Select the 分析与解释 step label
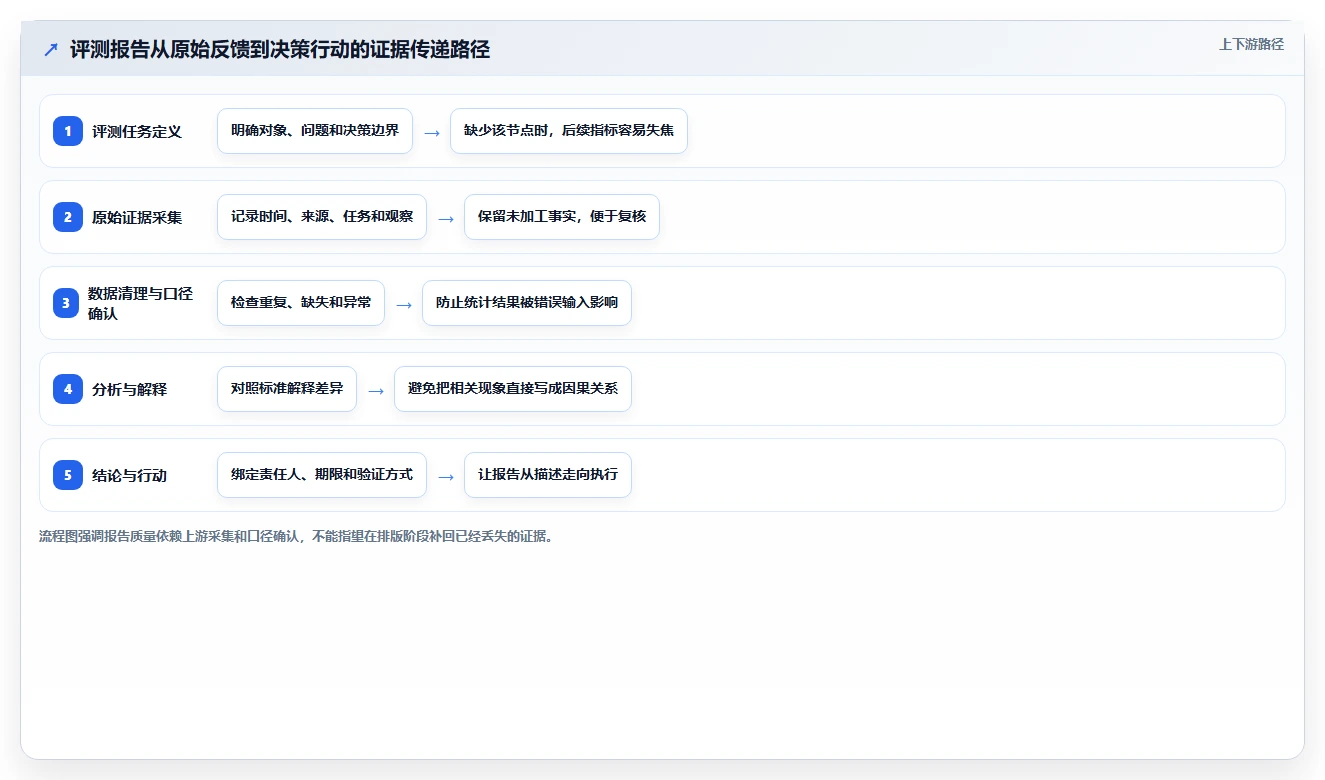Viewport: 1325px width, 780px height. [x=129, y=390]
